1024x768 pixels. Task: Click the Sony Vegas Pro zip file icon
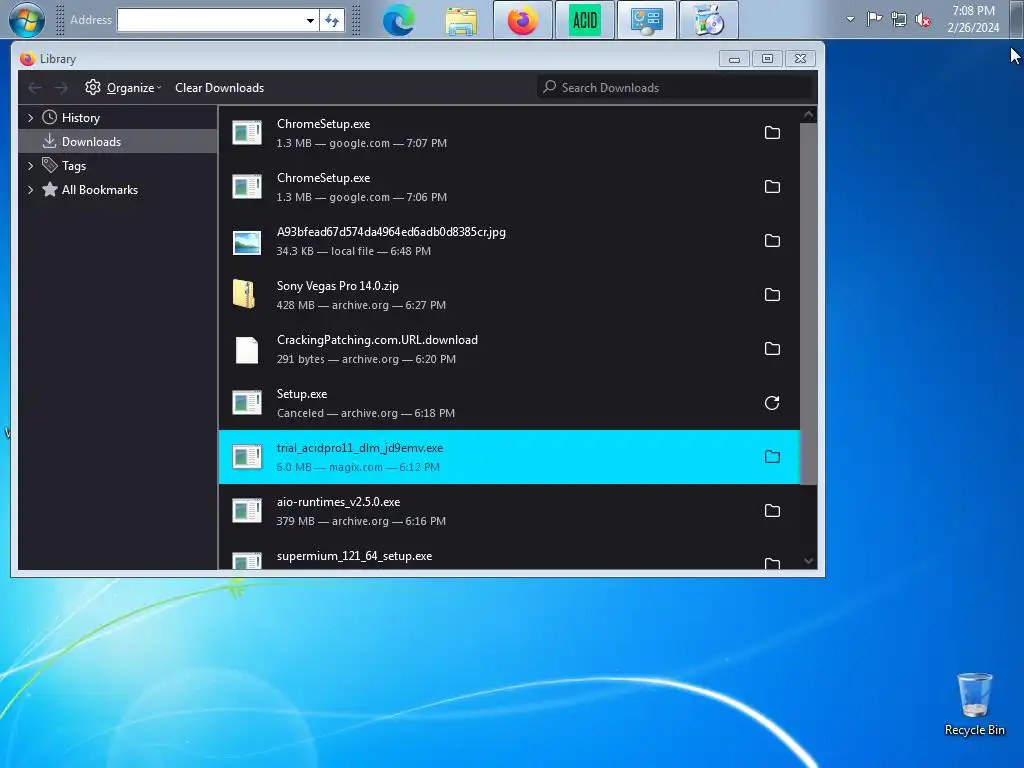pos(244,294)
